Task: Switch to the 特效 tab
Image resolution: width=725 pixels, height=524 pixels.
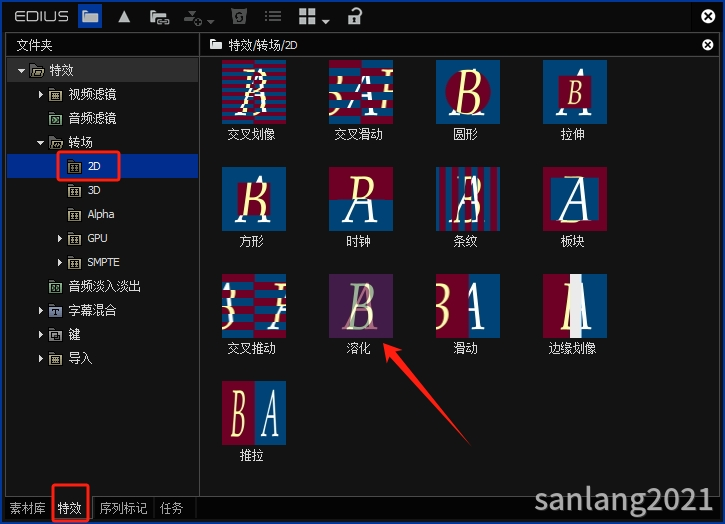Action: [x=70, y=508]
